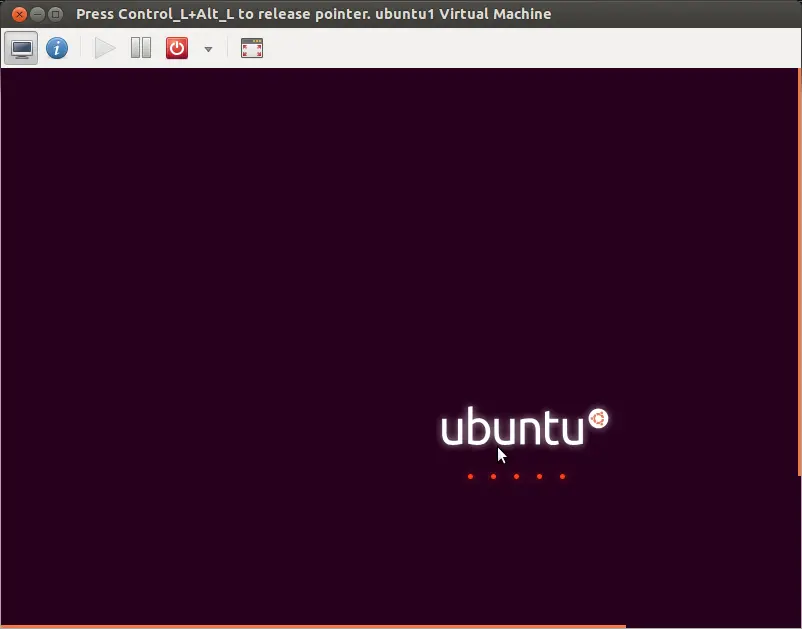This screenshot has height=629, width=802.
Task: Show the graphical console view
Action: (21, 49)
